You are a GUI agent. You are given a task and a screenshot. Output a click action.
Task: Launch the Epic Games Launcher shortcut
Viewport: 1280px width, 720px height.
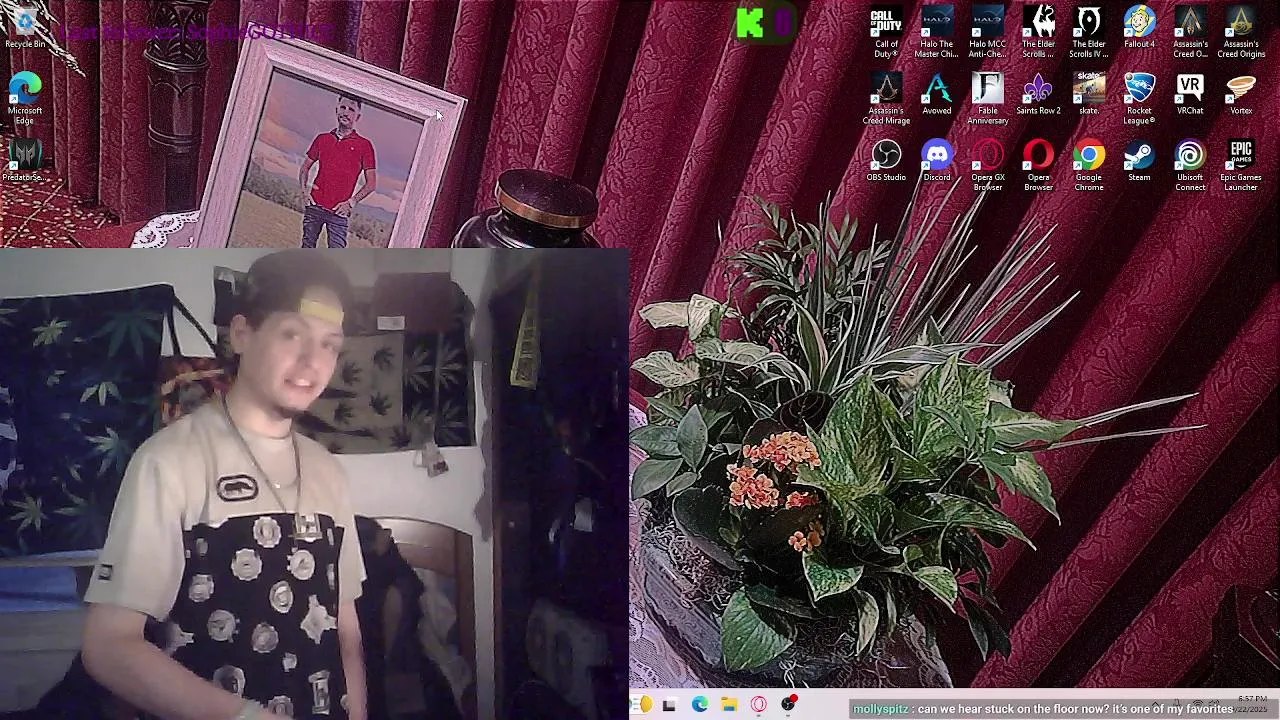[1241, 166]
